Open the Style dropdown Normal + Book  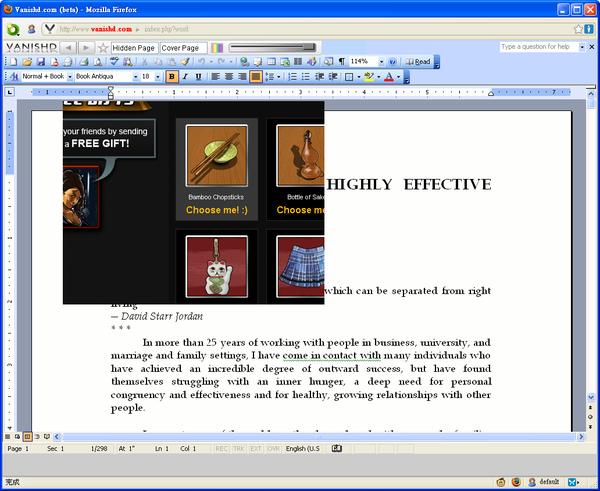(70, 77)
